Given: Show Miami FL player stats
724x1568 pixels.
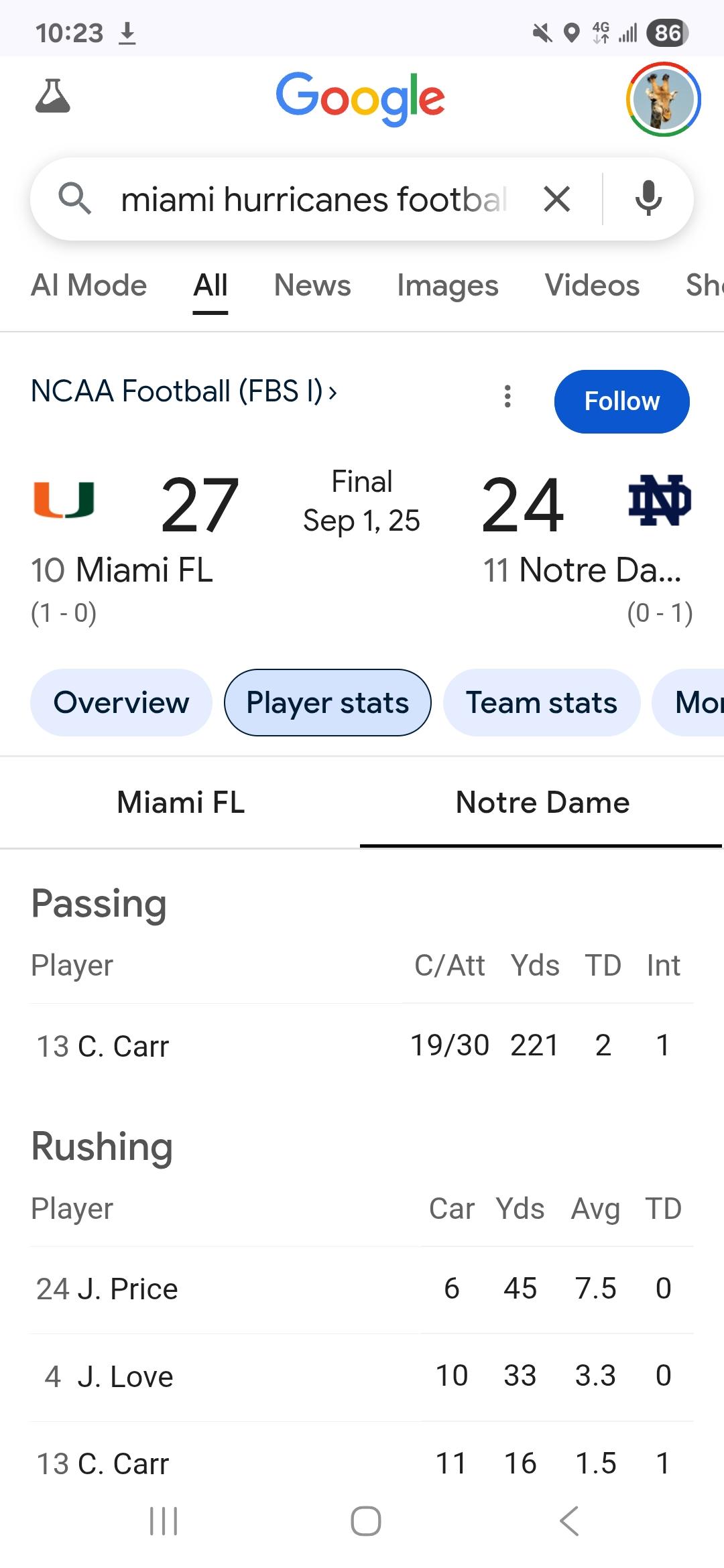Looking at the screenshot, I should click(181, 803).
